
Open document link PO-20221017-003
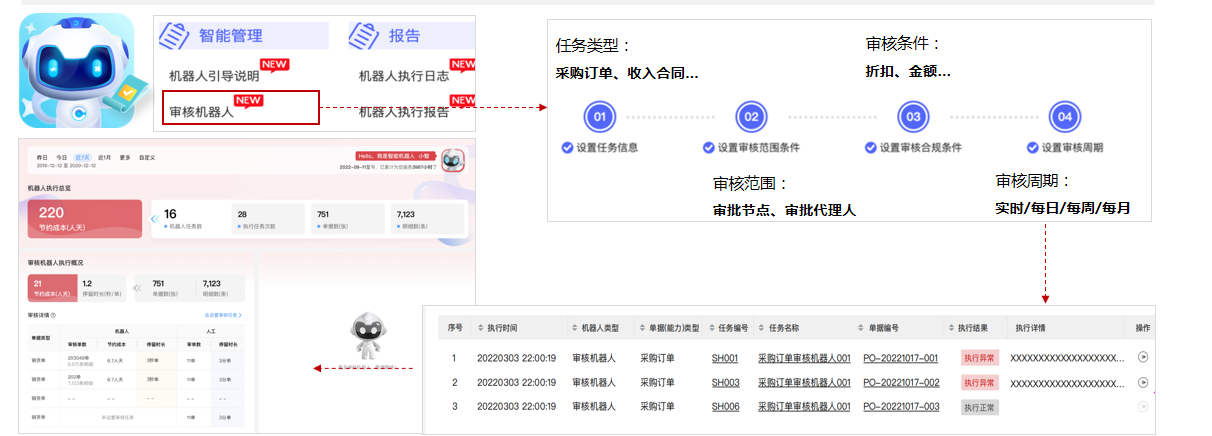901,407
